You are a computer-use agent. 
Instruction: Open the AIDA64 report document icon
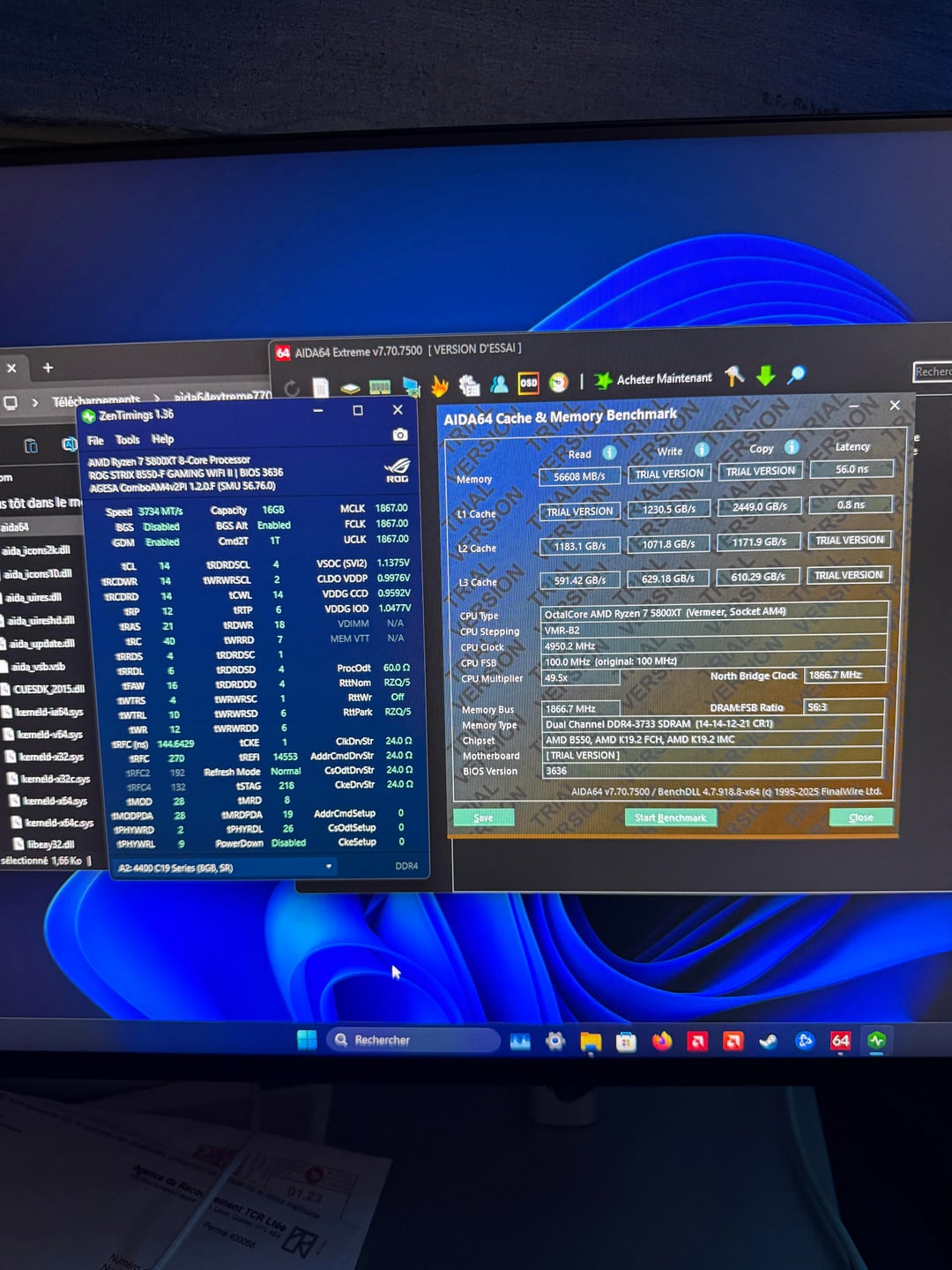(321, 387)
